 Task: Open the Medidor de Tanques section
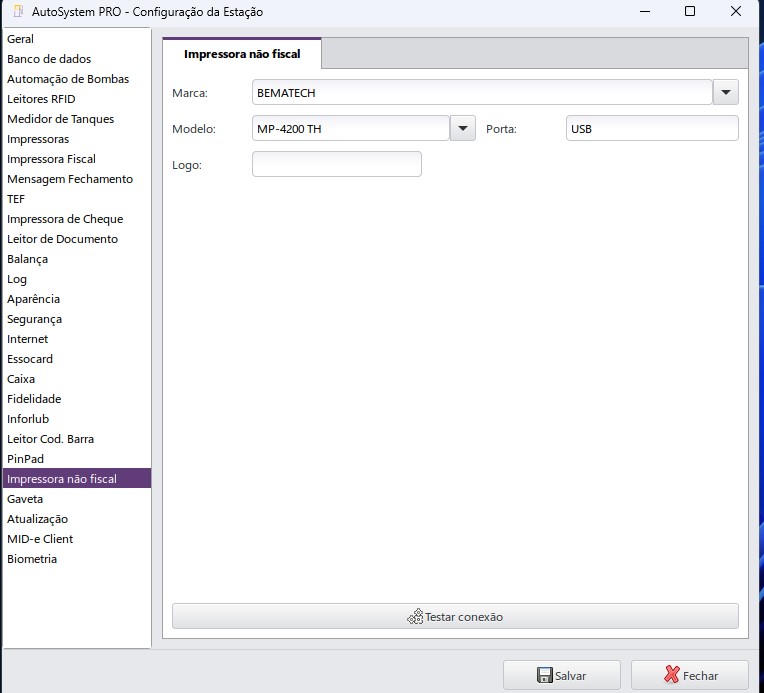(61, 119)
